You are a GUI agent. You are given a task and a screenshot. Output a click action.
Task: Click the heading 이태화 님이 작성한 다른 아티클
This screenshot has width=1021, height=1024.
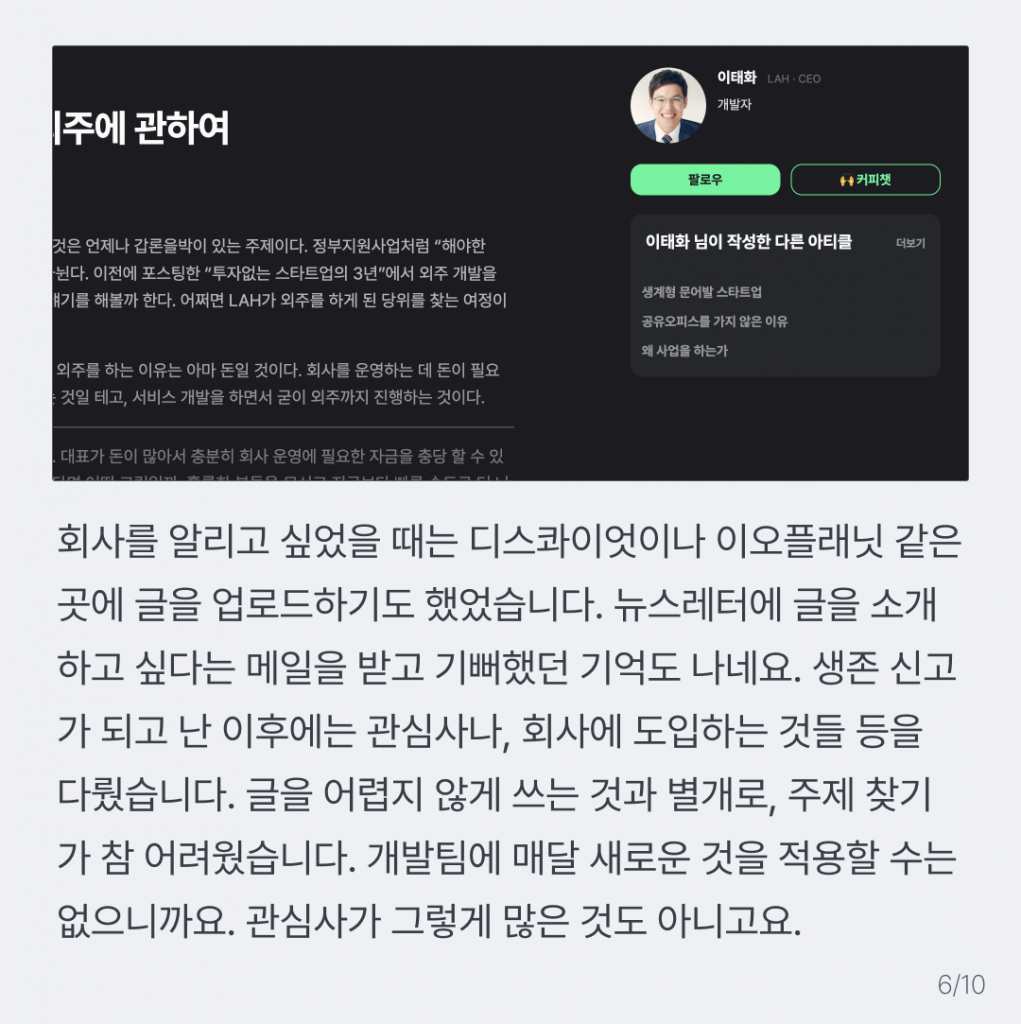(x=749, y=242)
